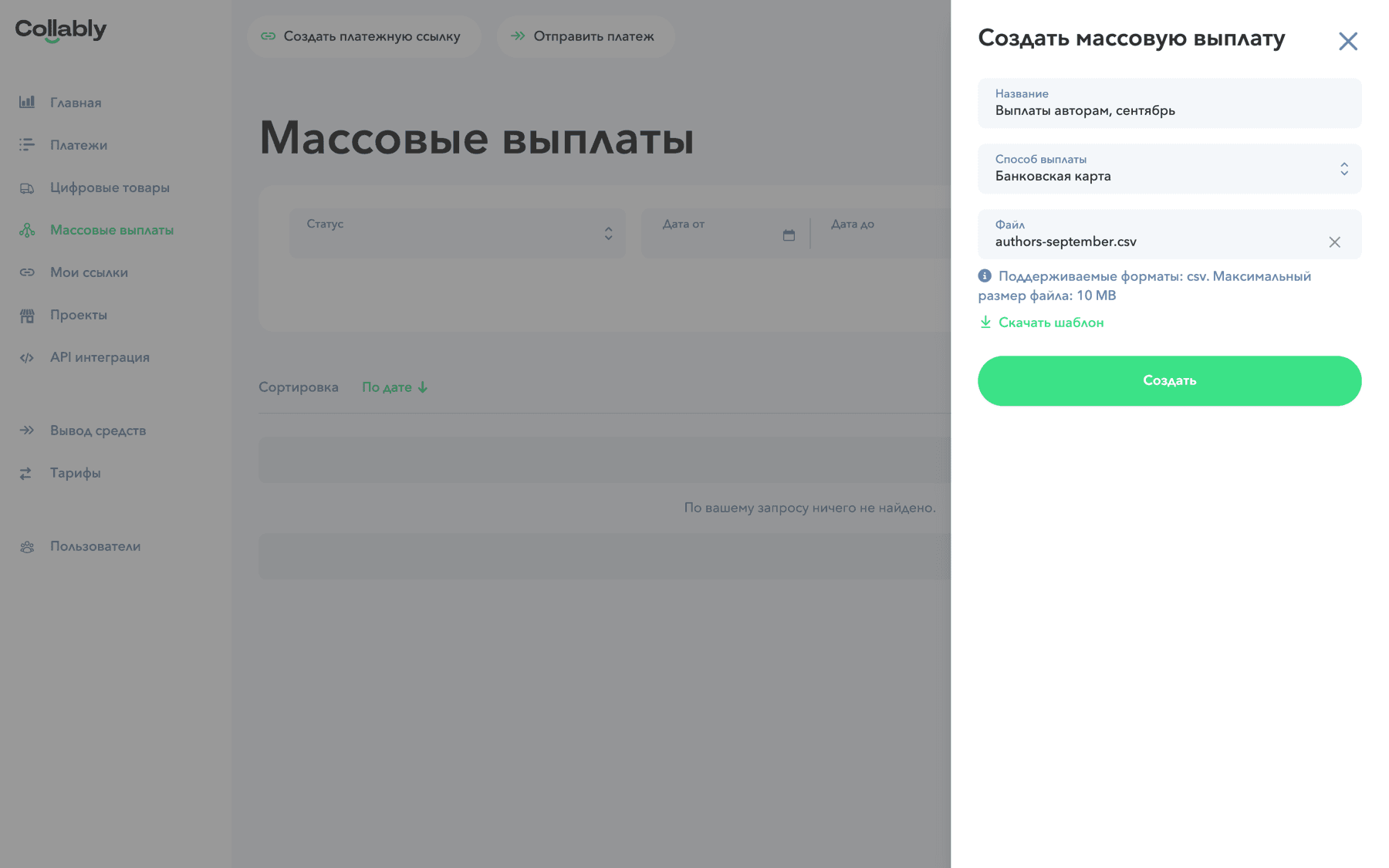Focus the Название input field
Image resolution: width=1389 pixels, height=868 pixels.
(x=1169, y=103)
